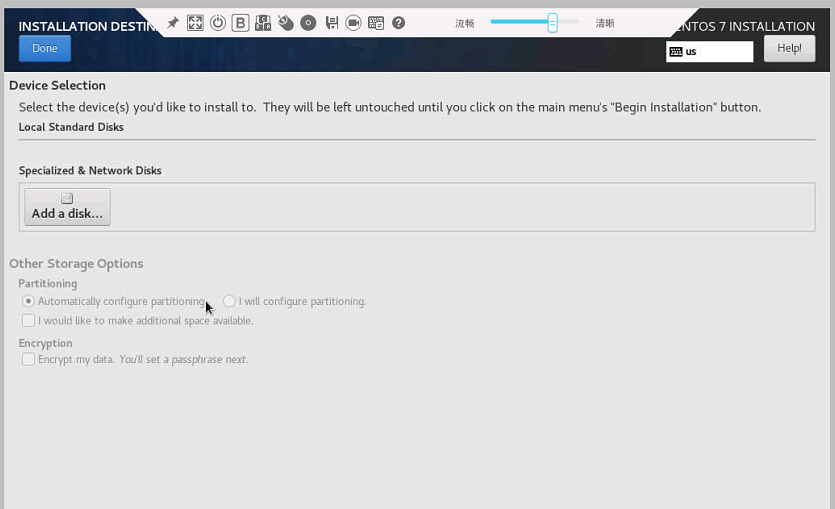The height and width of the screenshot is (509, 835).
Task: Click the mouse icon in the toolbar
Action: [285, 23]
